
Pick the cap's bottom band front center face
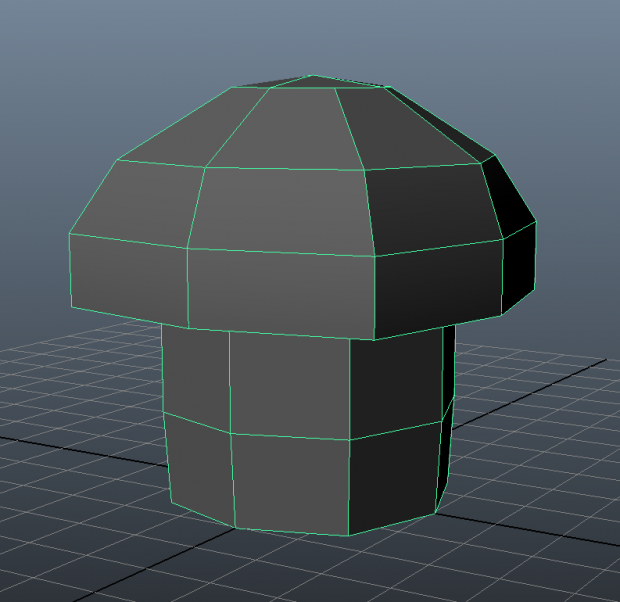point(282,290)
